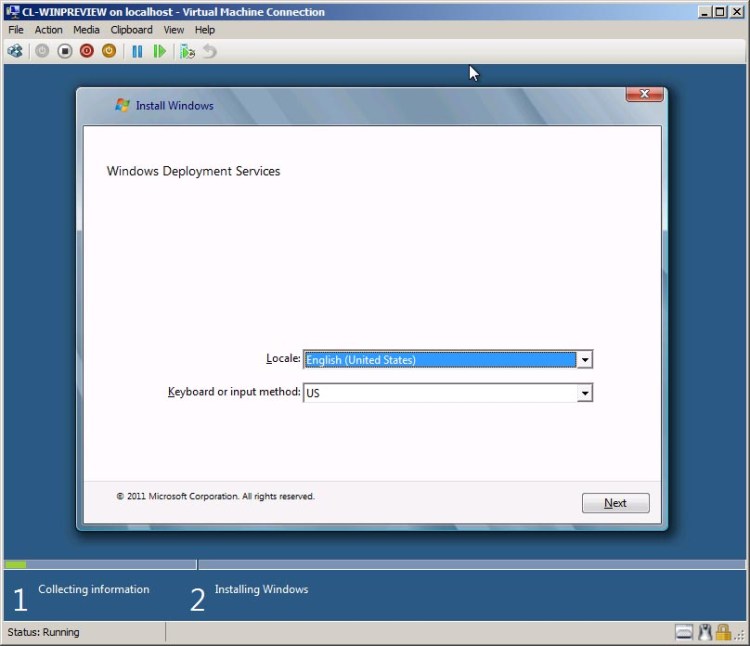Take a snapshot with the Snapshot icon

(x=187, y=51)
